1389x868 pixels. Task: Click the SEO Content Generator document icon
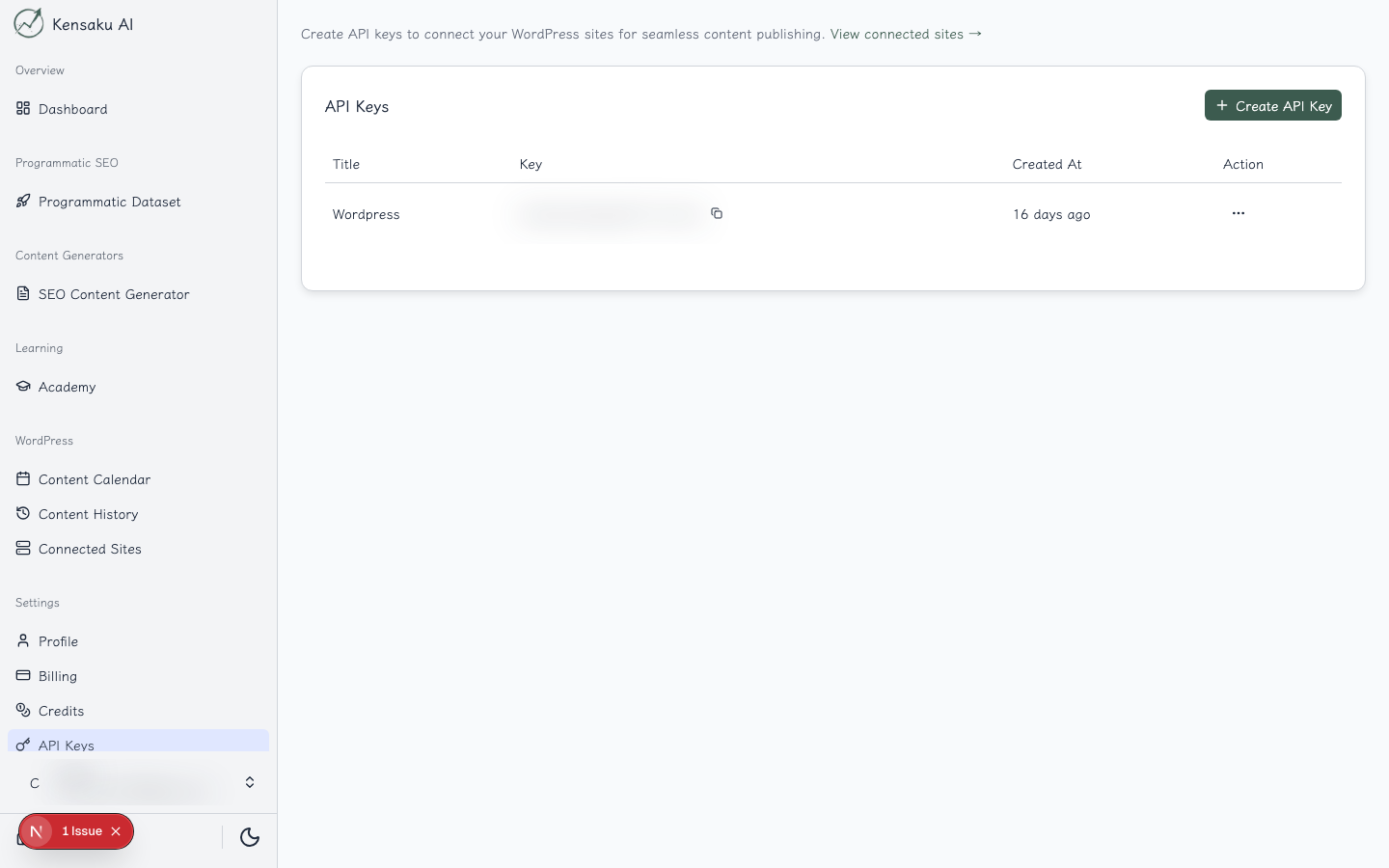click(x=23, y=293)
